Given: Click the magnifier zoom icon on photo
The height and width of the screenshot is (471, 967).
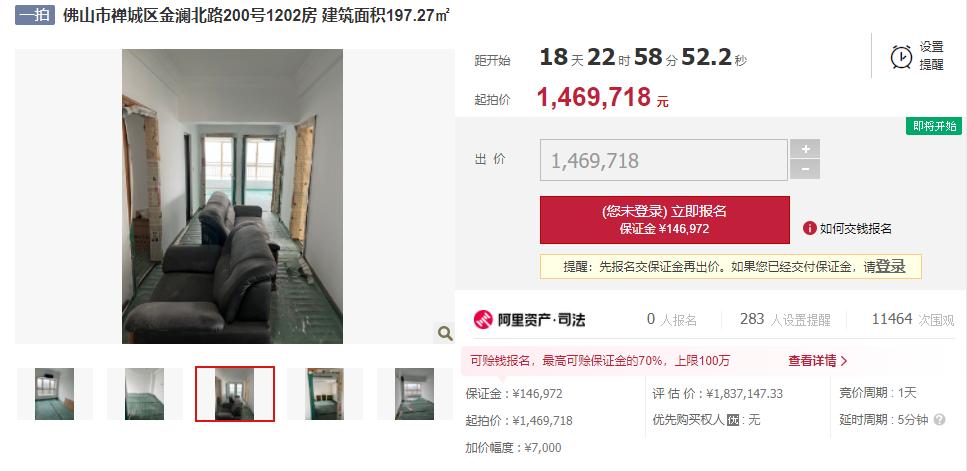Looking at the screenshot, I should (x=444, y=334).
